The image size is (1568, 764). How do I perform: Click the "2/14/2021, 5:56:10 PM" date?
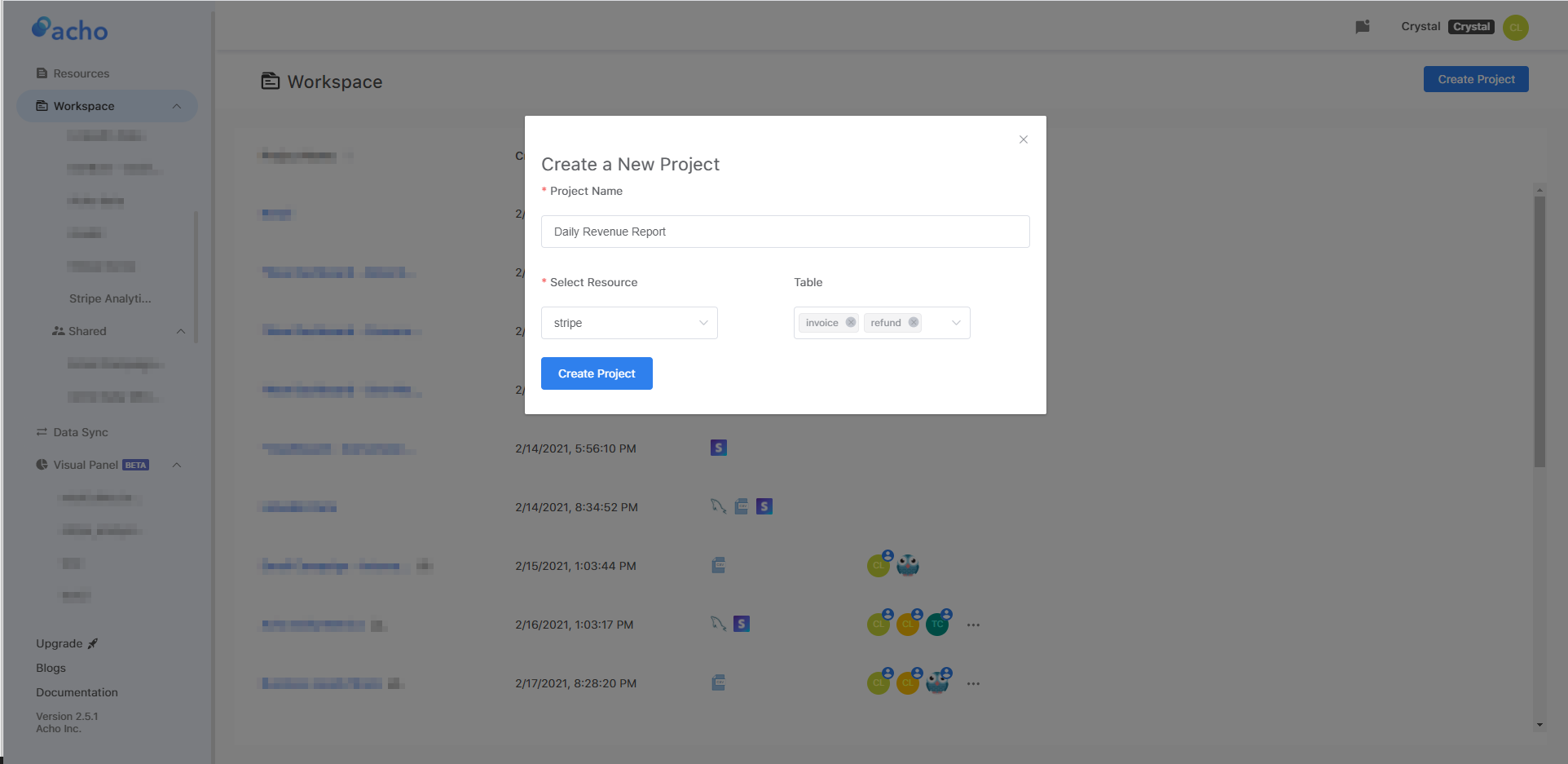click(575, 448)
